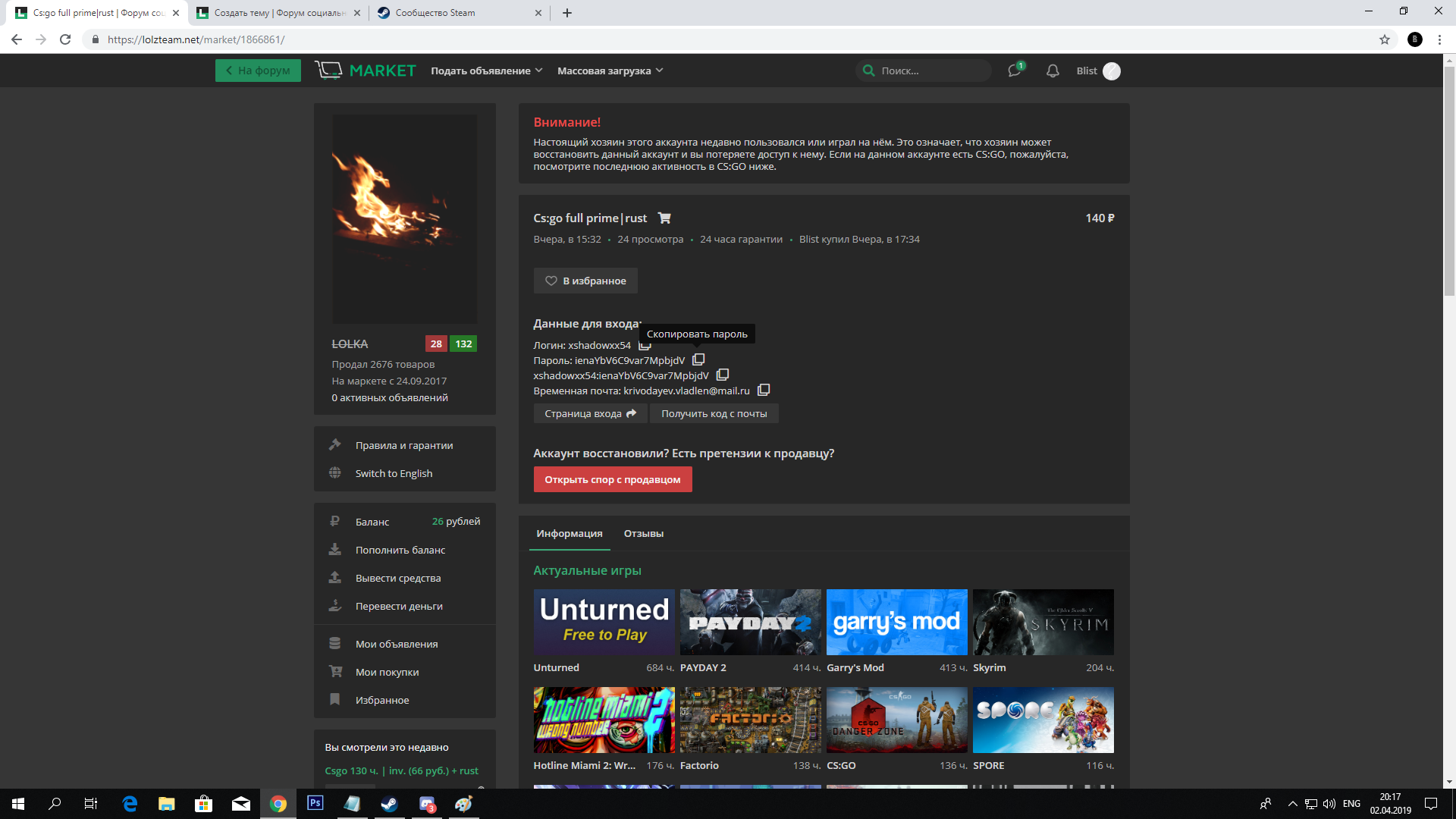Click the На форум button
This screenshot has width=1456, height=819.
click(258, 71)
